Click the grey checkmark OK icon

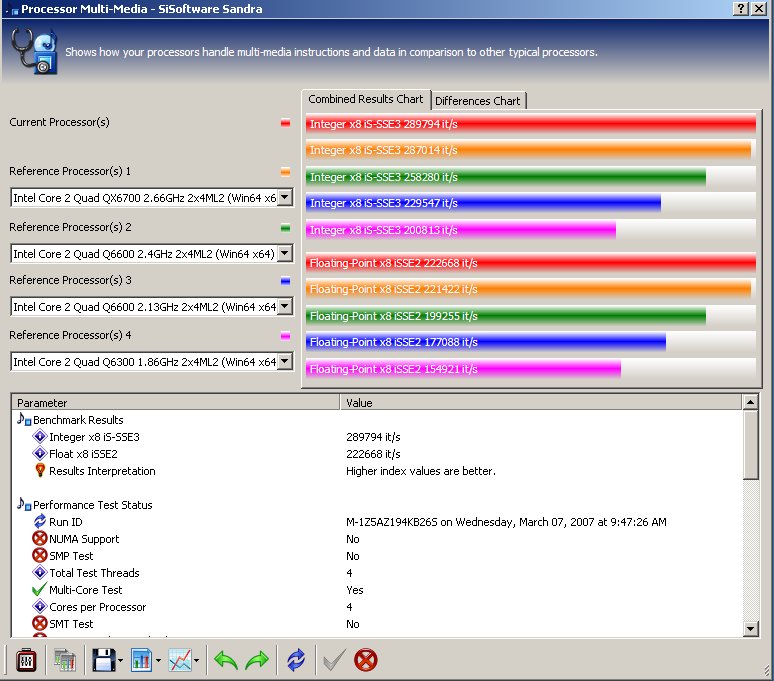[x=334, y=660]
